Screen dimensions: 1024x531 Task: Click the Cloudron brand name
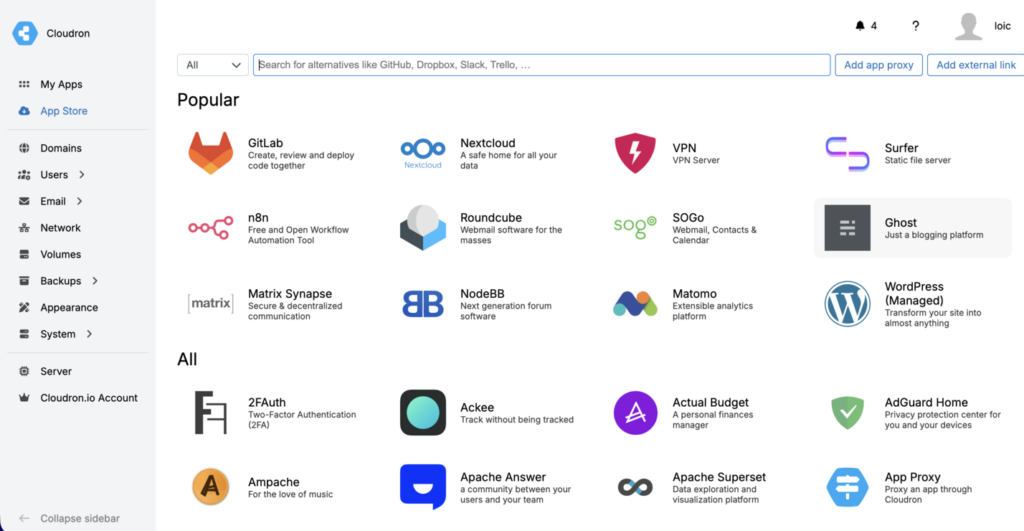coord(68,33)
